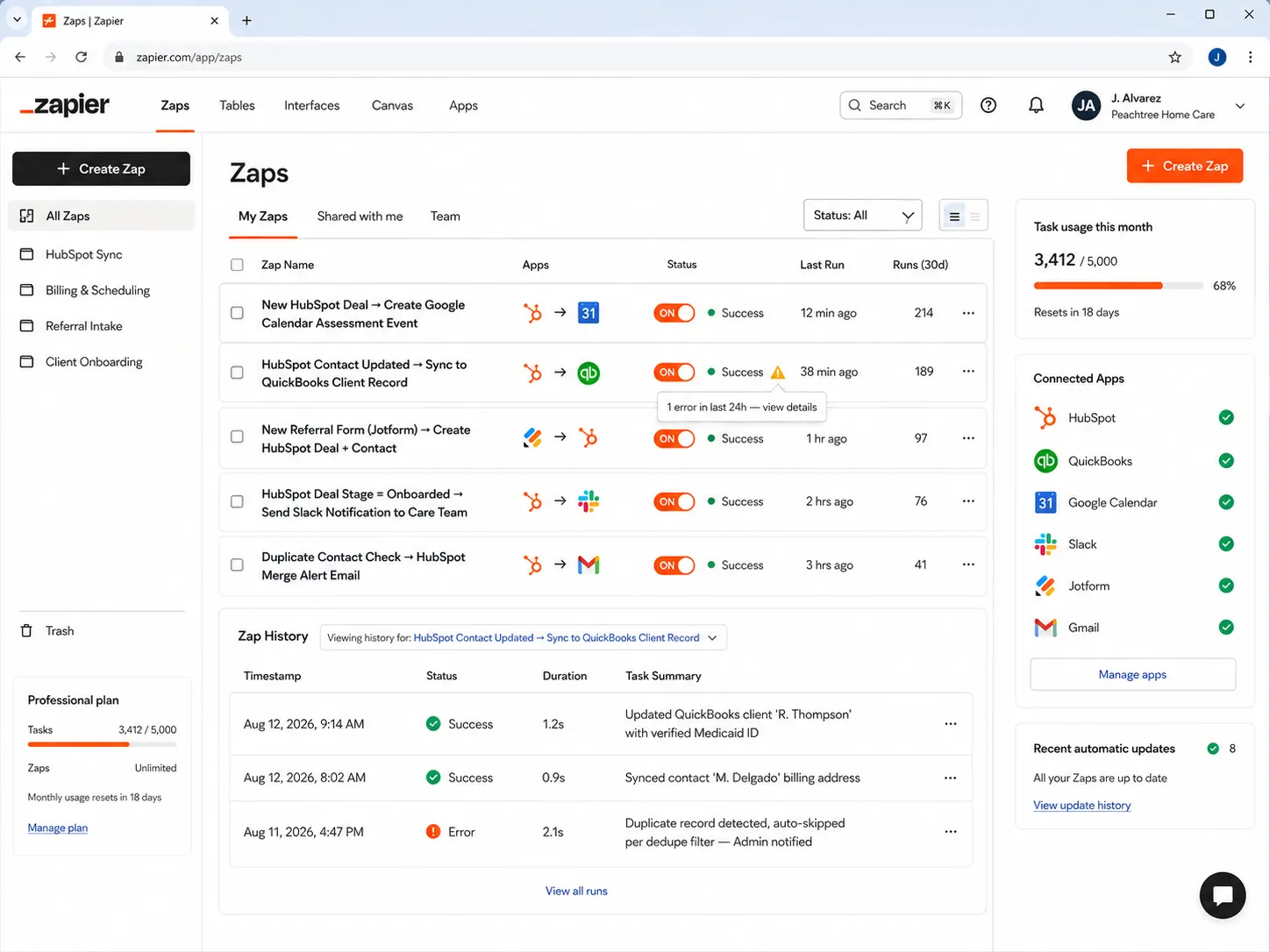Open the View update history link
This screenshot has height=952, width=1270.
(x=1081, y=806)
